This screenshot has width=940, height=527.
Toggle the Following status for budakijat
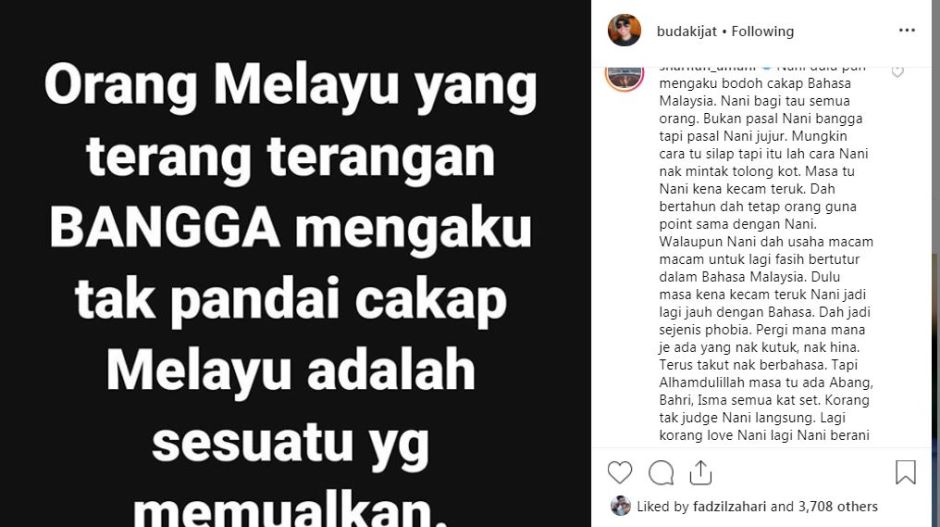pos(763,31)
